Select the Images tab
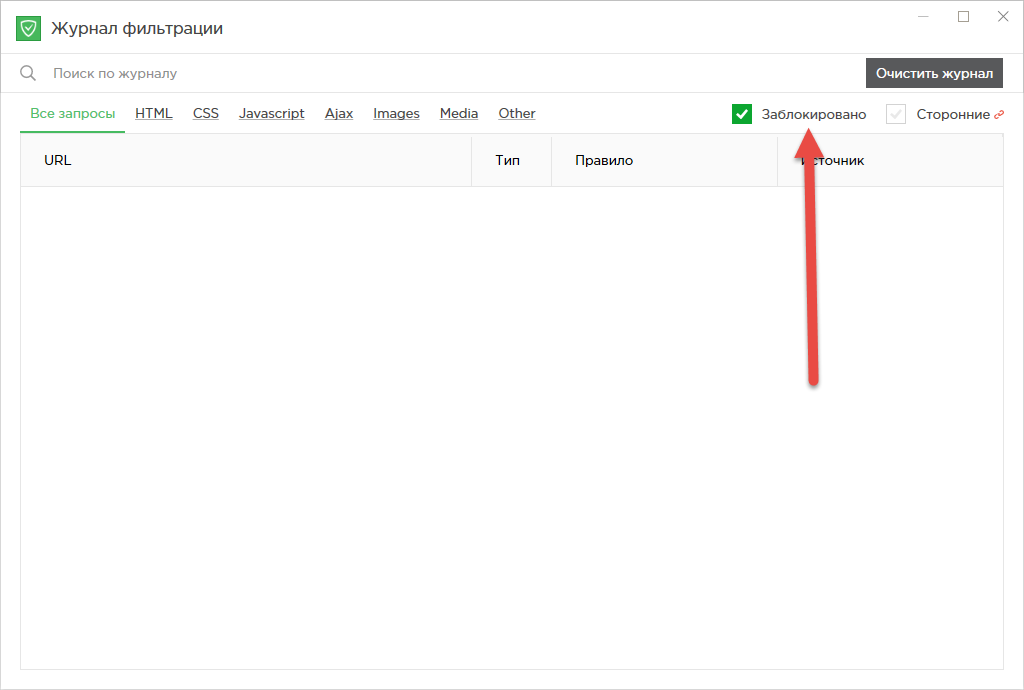 pyautogui.click(x=396, y=114)
